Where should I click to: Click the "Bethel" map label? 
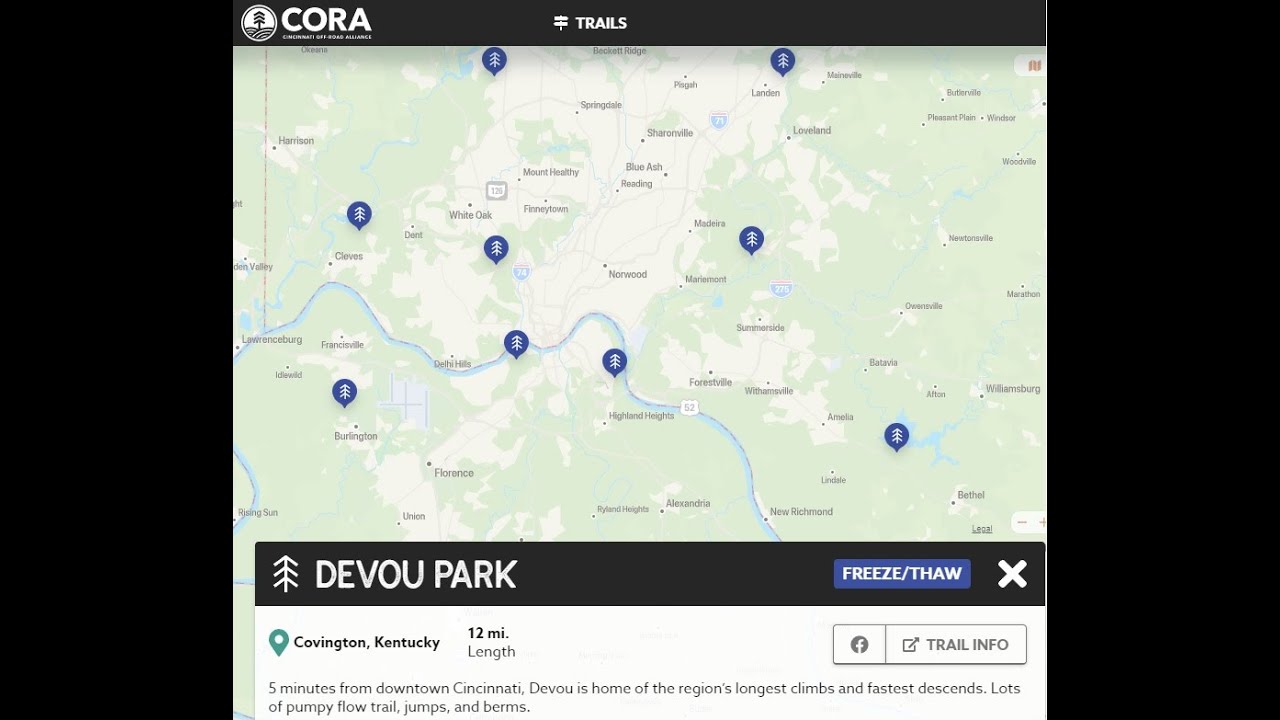point(971,495)
